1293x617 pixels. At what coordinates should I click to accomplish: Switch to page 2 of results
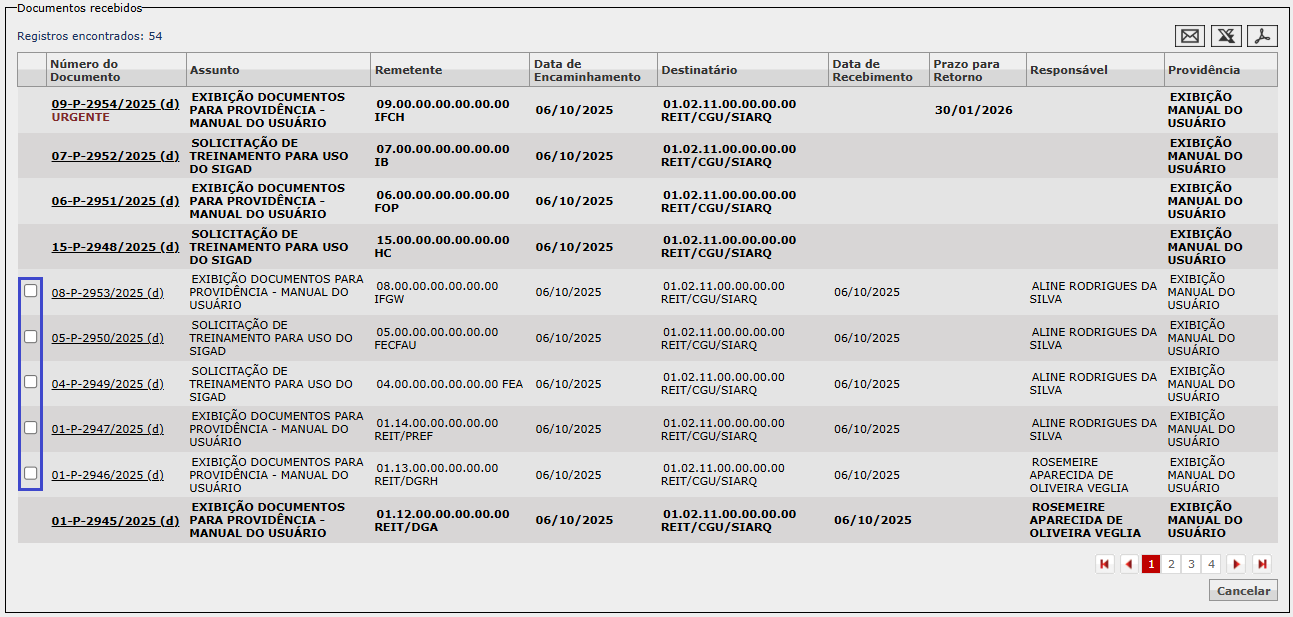pos(1171,564)
